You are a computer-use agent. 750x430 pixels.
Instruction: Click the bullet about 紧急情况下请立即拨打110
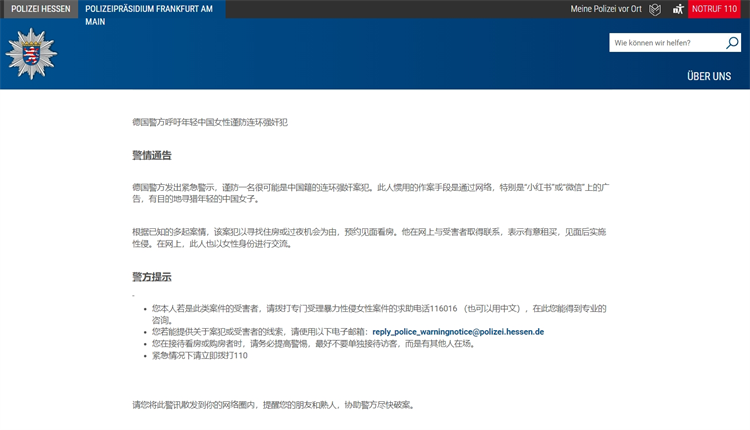click(200, 355)
